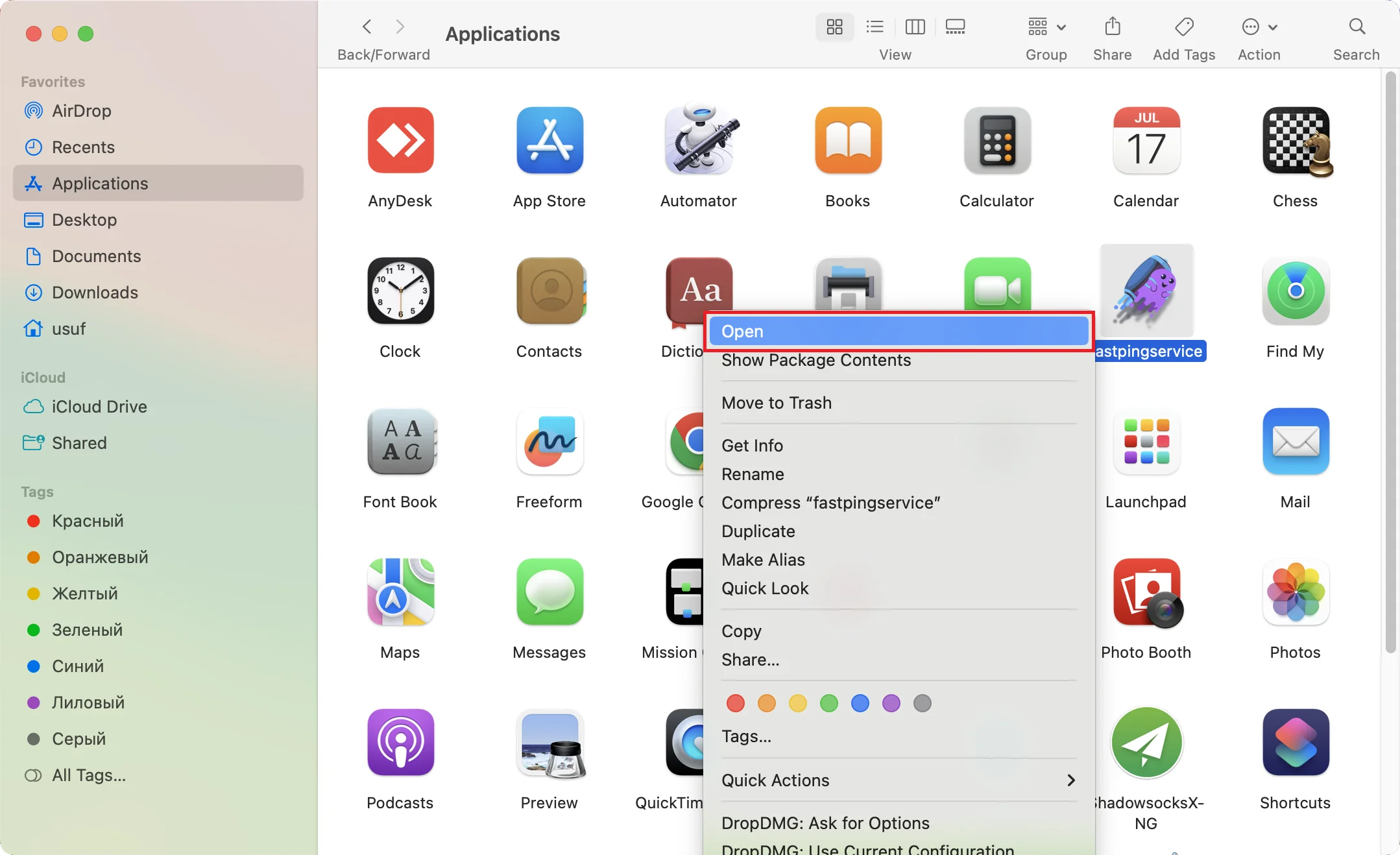
Task: Open the Group dropdown menu
Action: pyautogui.click(x=1046, y=27)
